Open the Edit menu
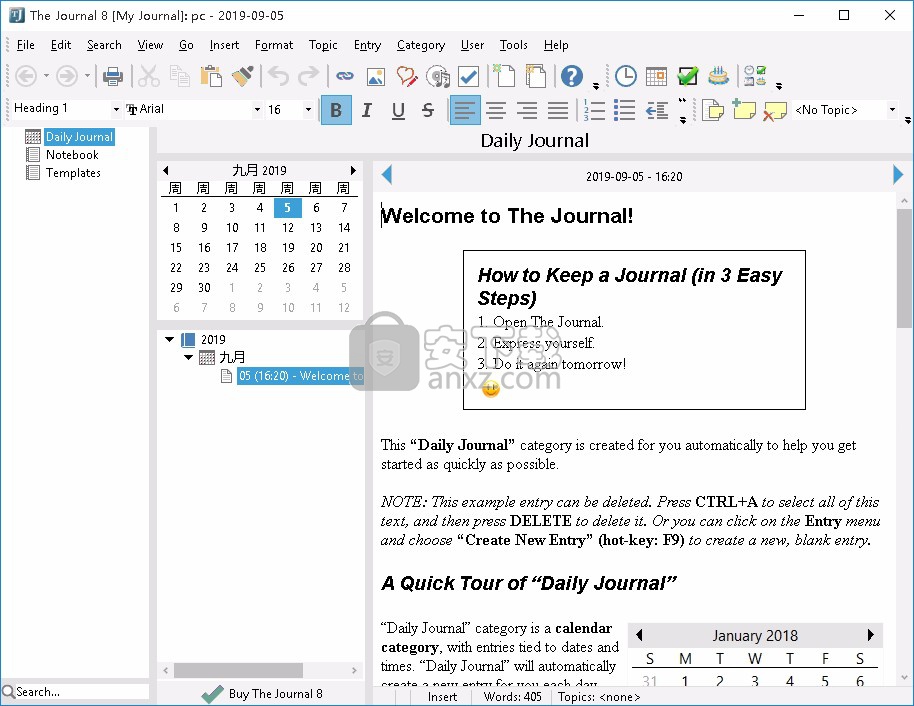Screen dimensions: 914x706 pyautogui.click(x=61, y=45)
